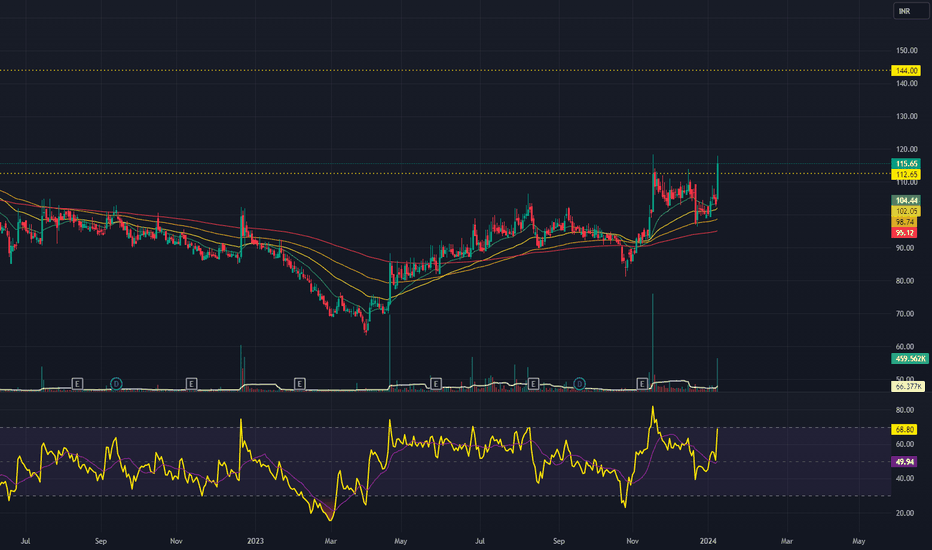Click the 70.00 price axis value
Screen dimensions: 932x550
coord(905,314)
